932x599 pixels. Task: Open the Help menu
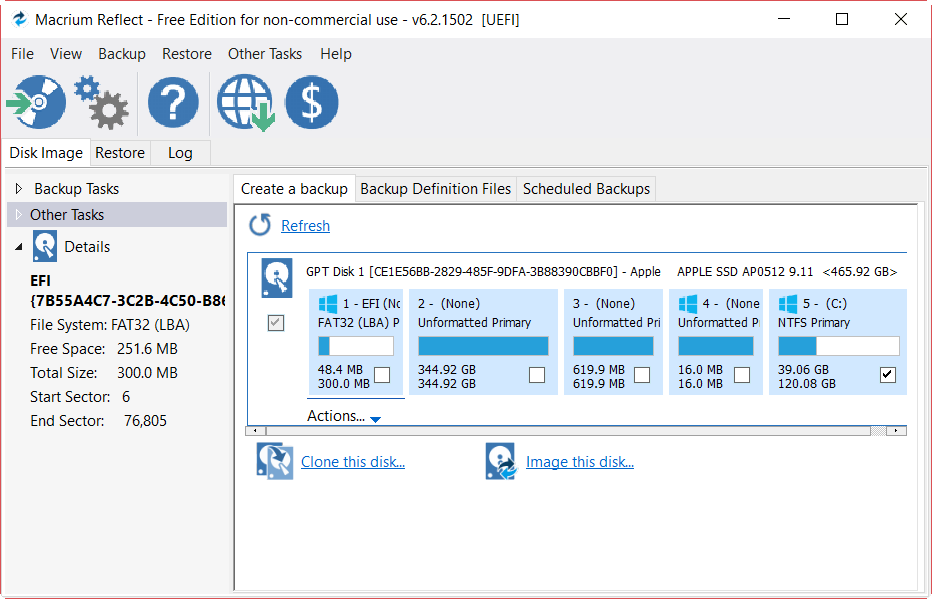[x=336, y=53]
